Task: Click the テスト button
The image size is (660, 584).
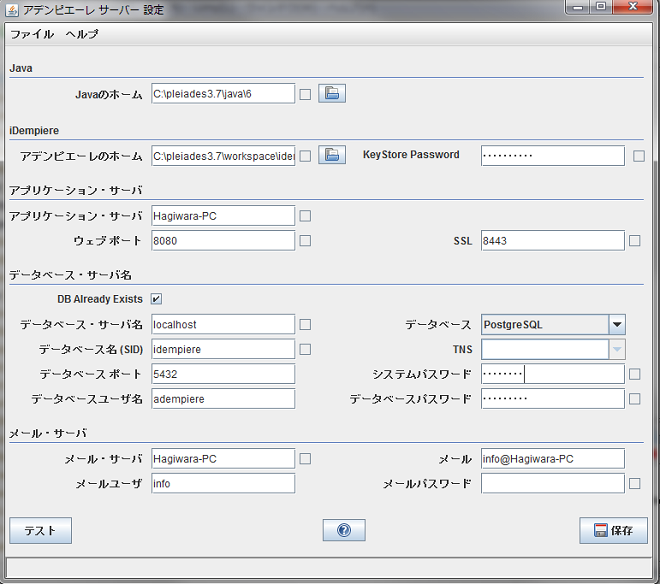Action: 40,531
